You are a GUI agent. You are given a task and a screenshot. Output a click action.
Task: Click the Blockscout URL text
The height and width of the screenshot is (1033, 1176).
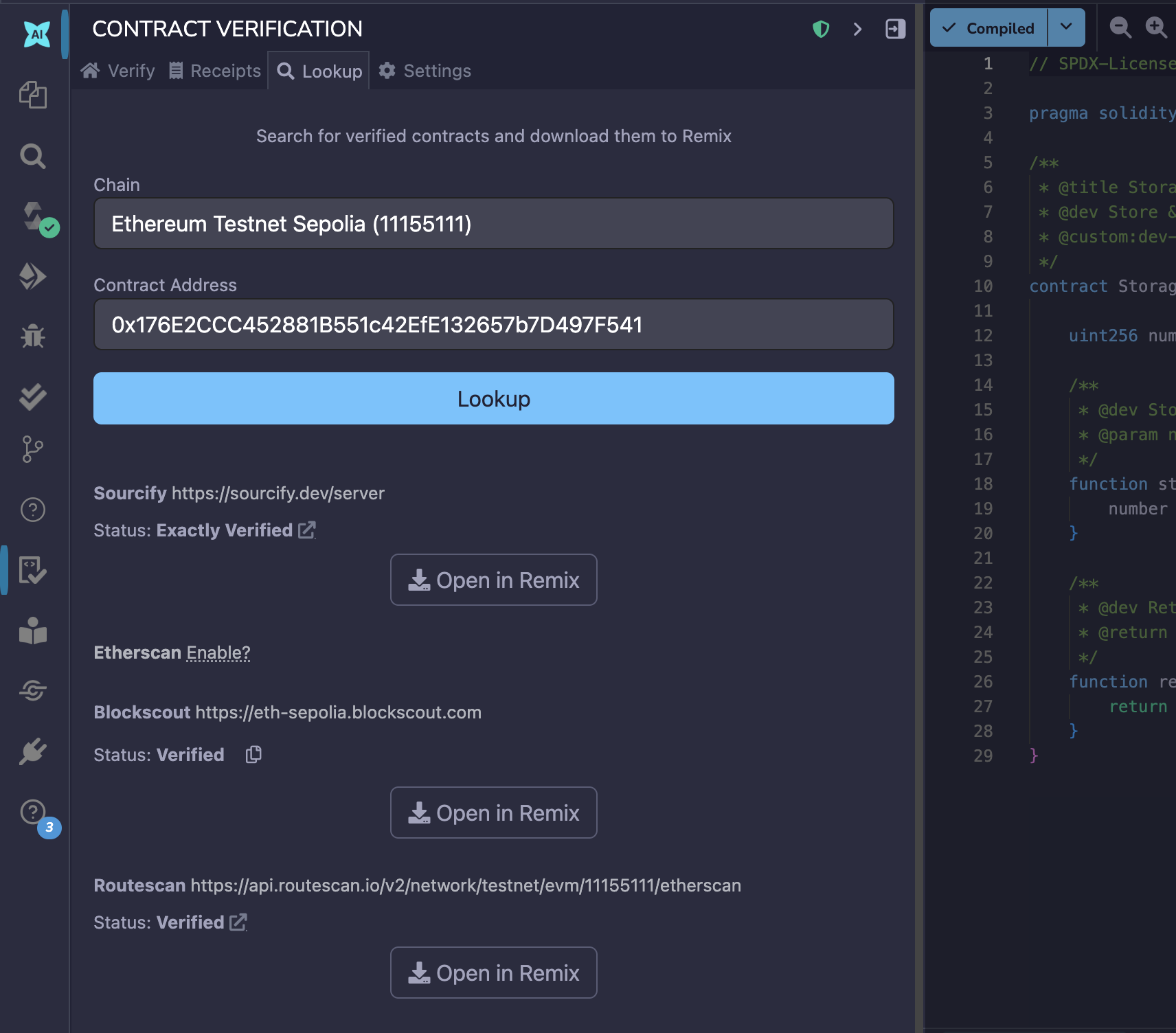339,712
